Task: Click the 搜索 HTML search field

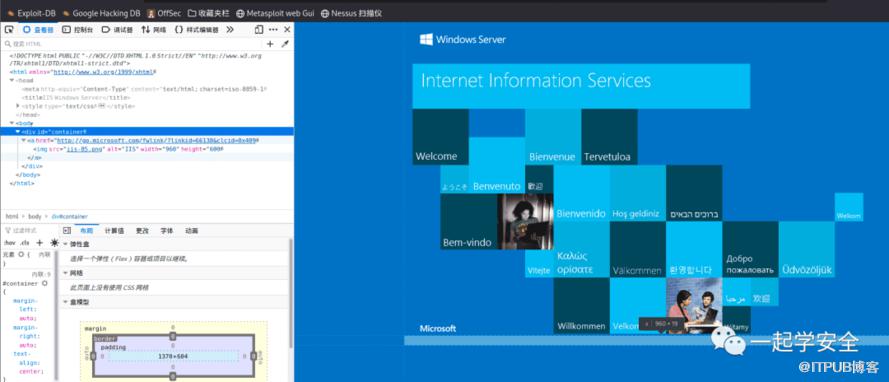Action: 133,44
